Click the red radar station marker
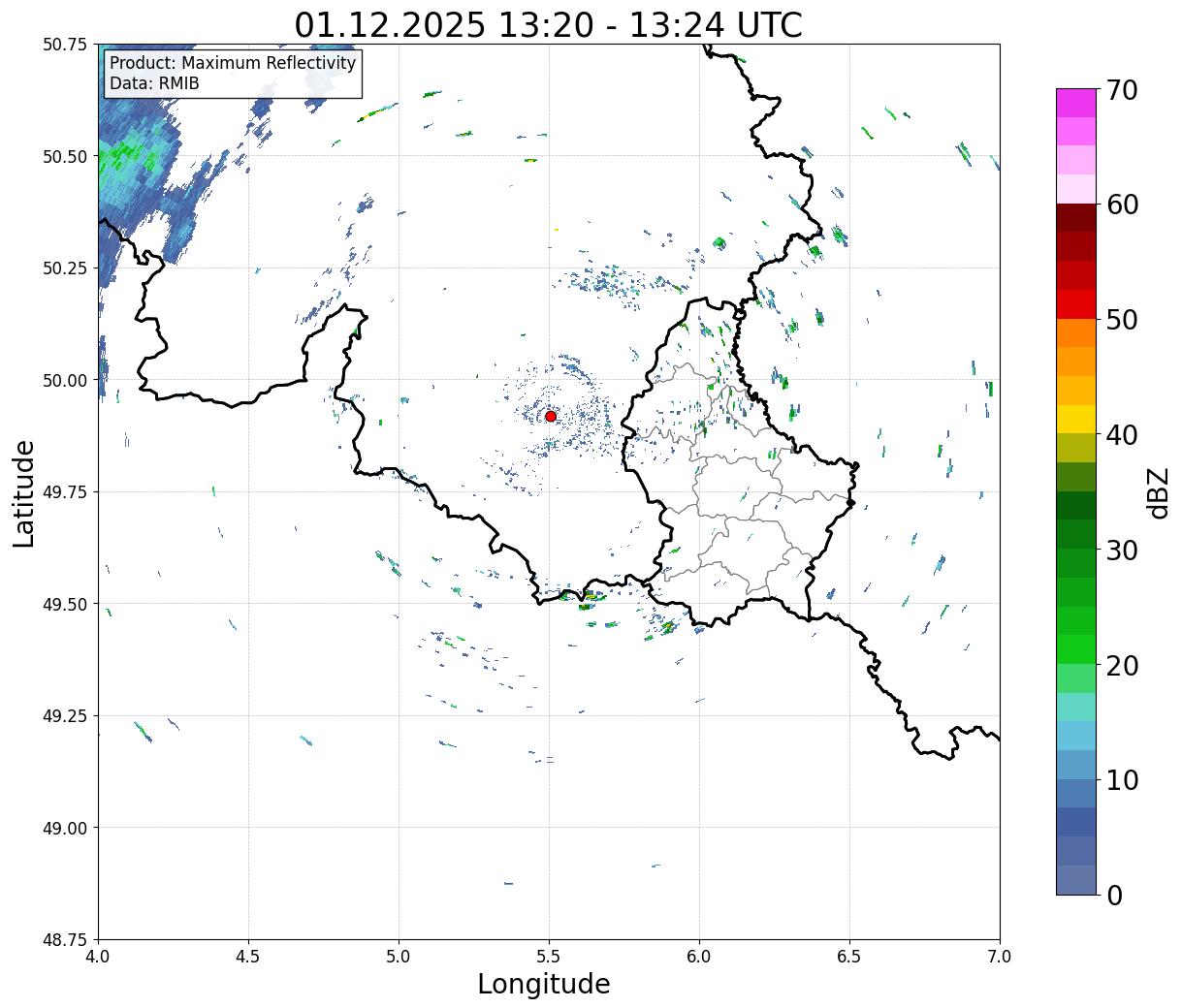This screenshot has height=1008, width=1182. click(550, 416)
